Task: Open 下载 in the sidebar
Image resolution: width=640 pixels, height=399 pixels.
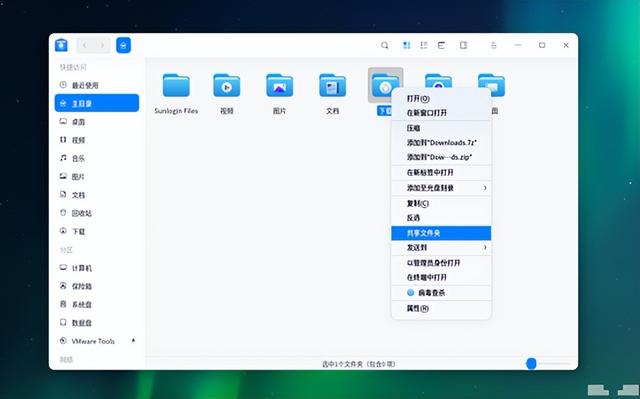Action: coord(97,231)
